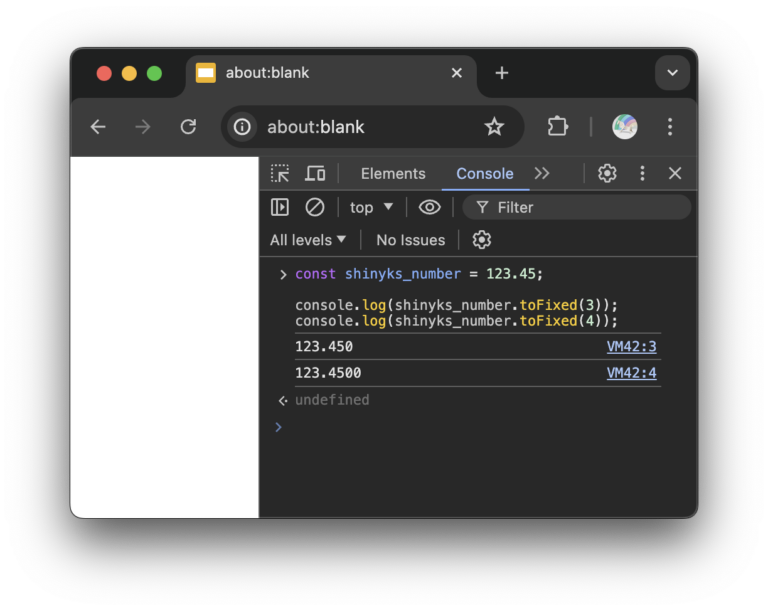Go back with the browser back arrow
This screenshot has width=768, height=611.
[98, 127]
